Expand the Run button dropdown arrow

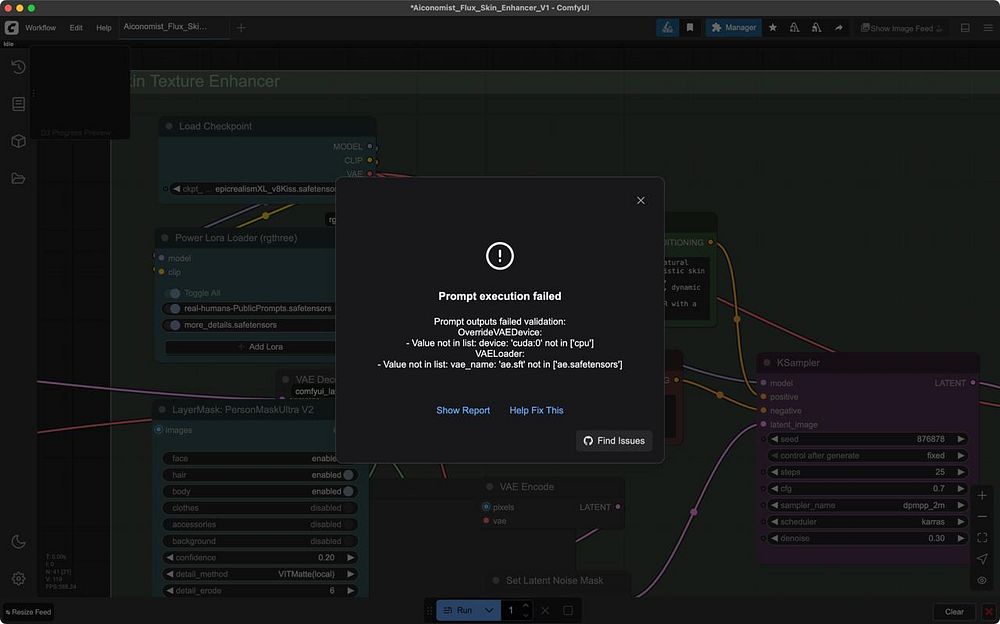tap(489, 611)
